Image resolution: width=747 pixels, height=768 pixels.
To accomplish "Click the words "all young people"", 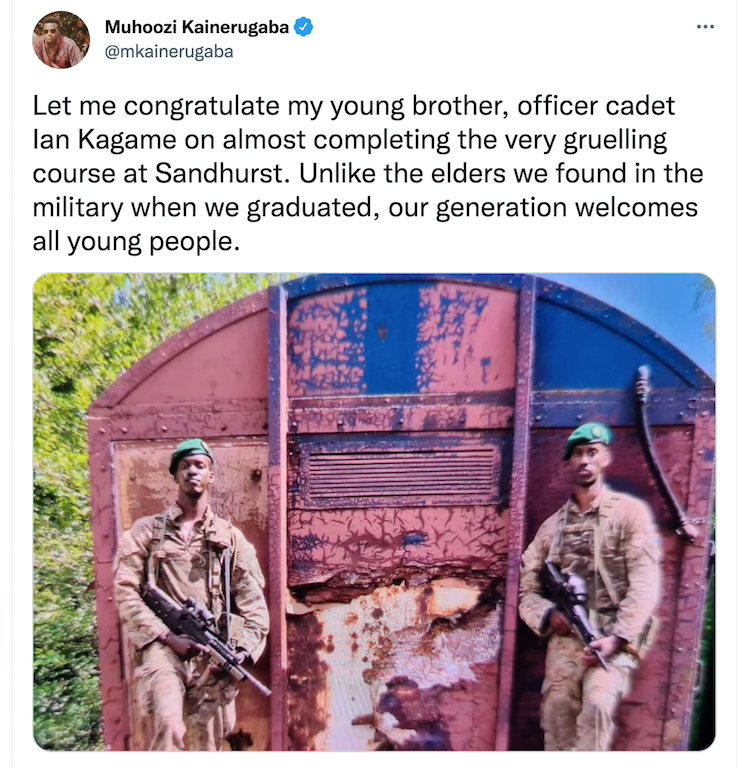I will 136,242.
